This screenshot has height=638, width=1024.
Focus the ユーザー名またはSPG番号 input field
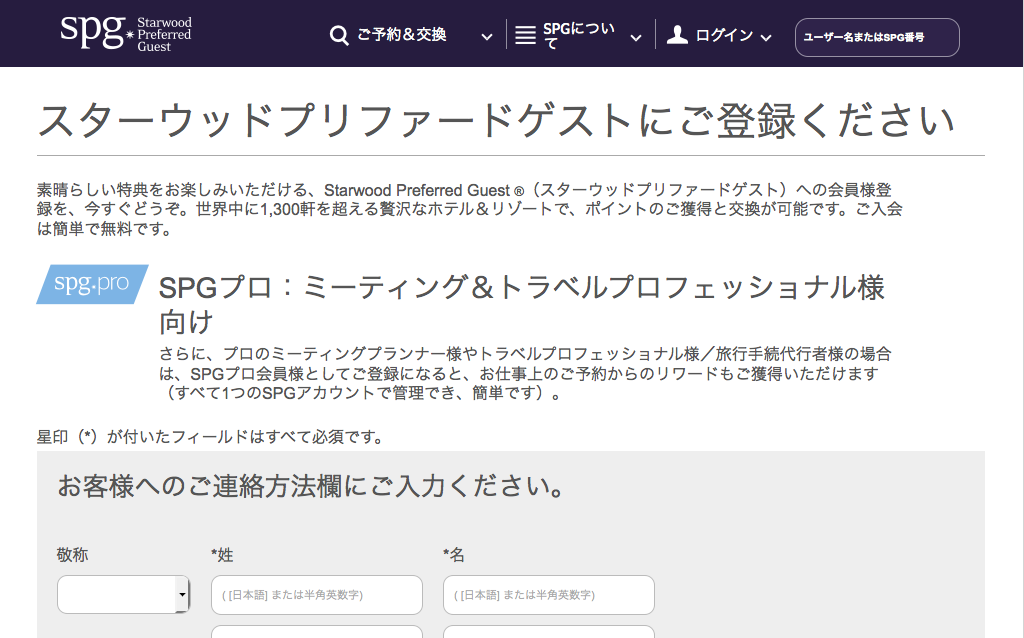(x=877, y=37)
